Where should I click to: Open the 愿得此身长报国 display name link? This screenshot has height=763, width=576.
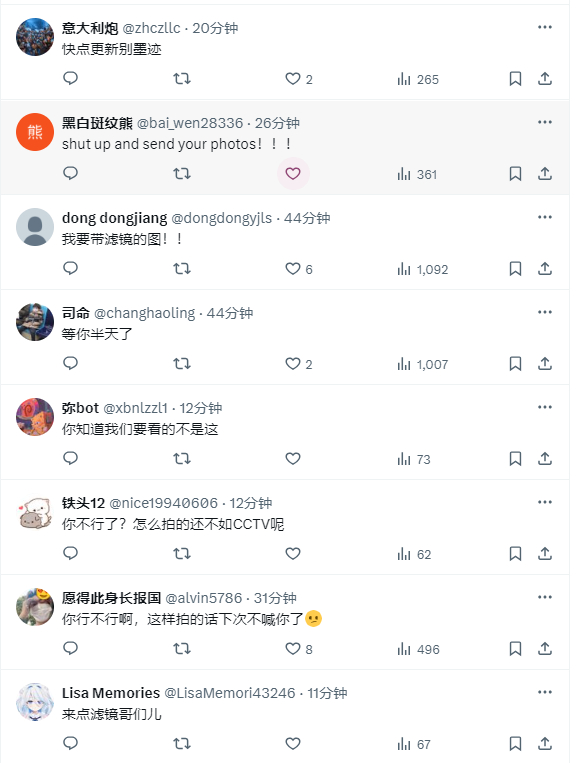click(111, 598)
